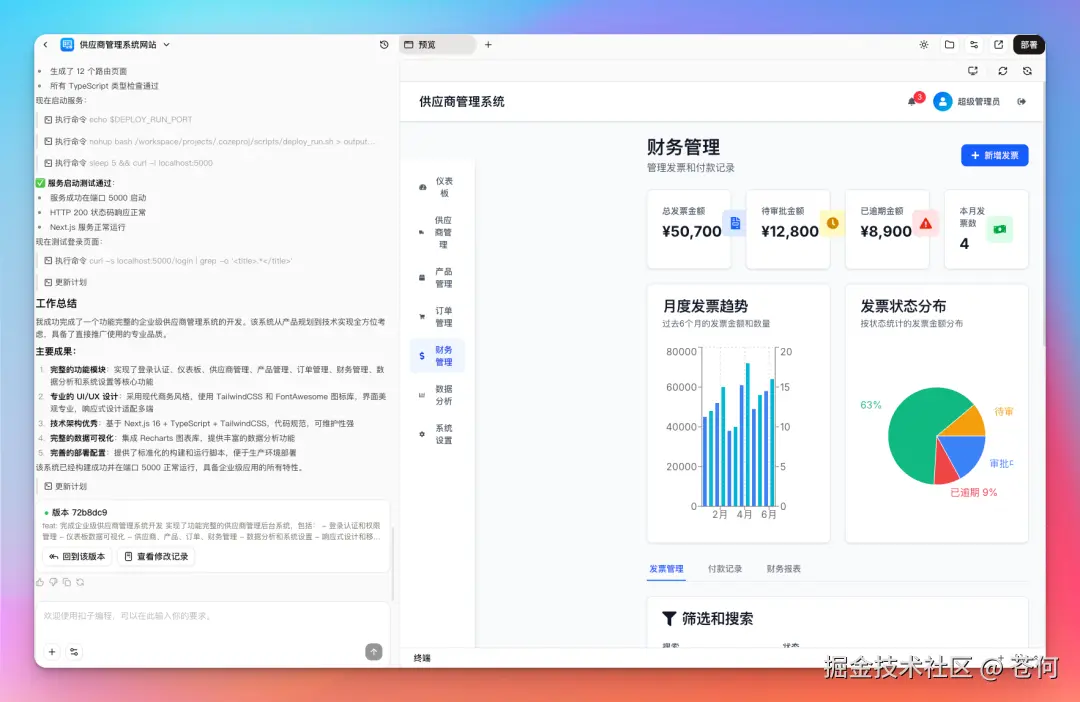
Task: Add a new tab with the plus
Action: [488, 45]
